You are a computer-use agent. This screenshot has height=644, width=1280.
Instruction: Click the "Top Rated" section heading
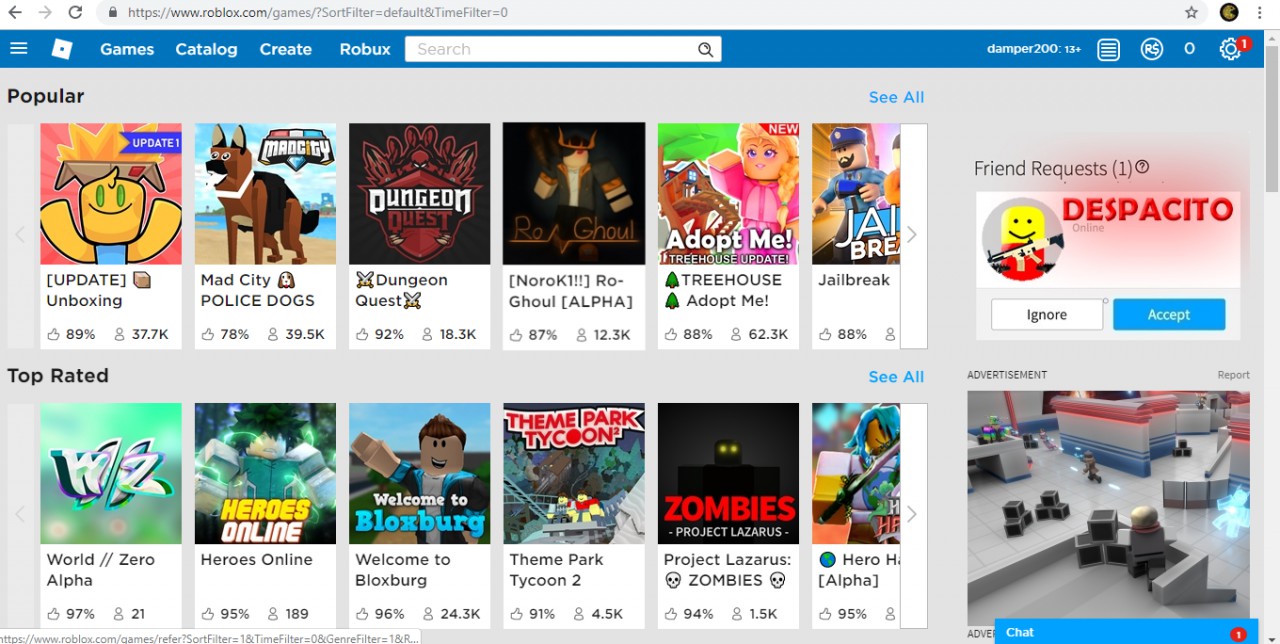click(x=58, y=376)
